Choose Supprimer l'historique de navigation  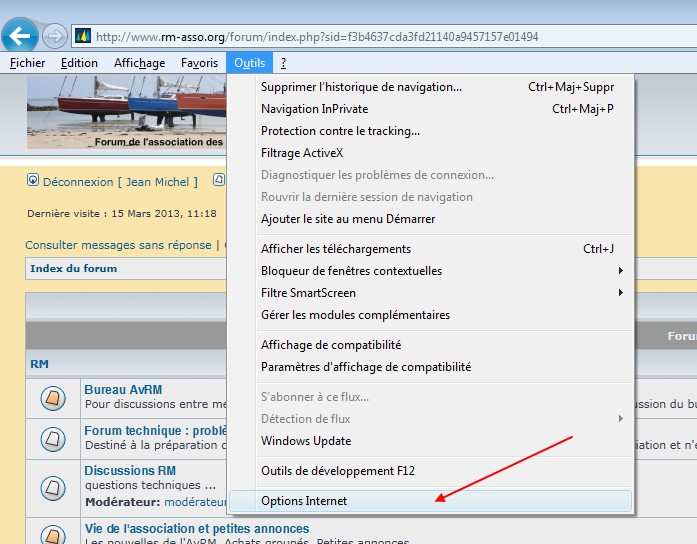[x=430, y=87]
